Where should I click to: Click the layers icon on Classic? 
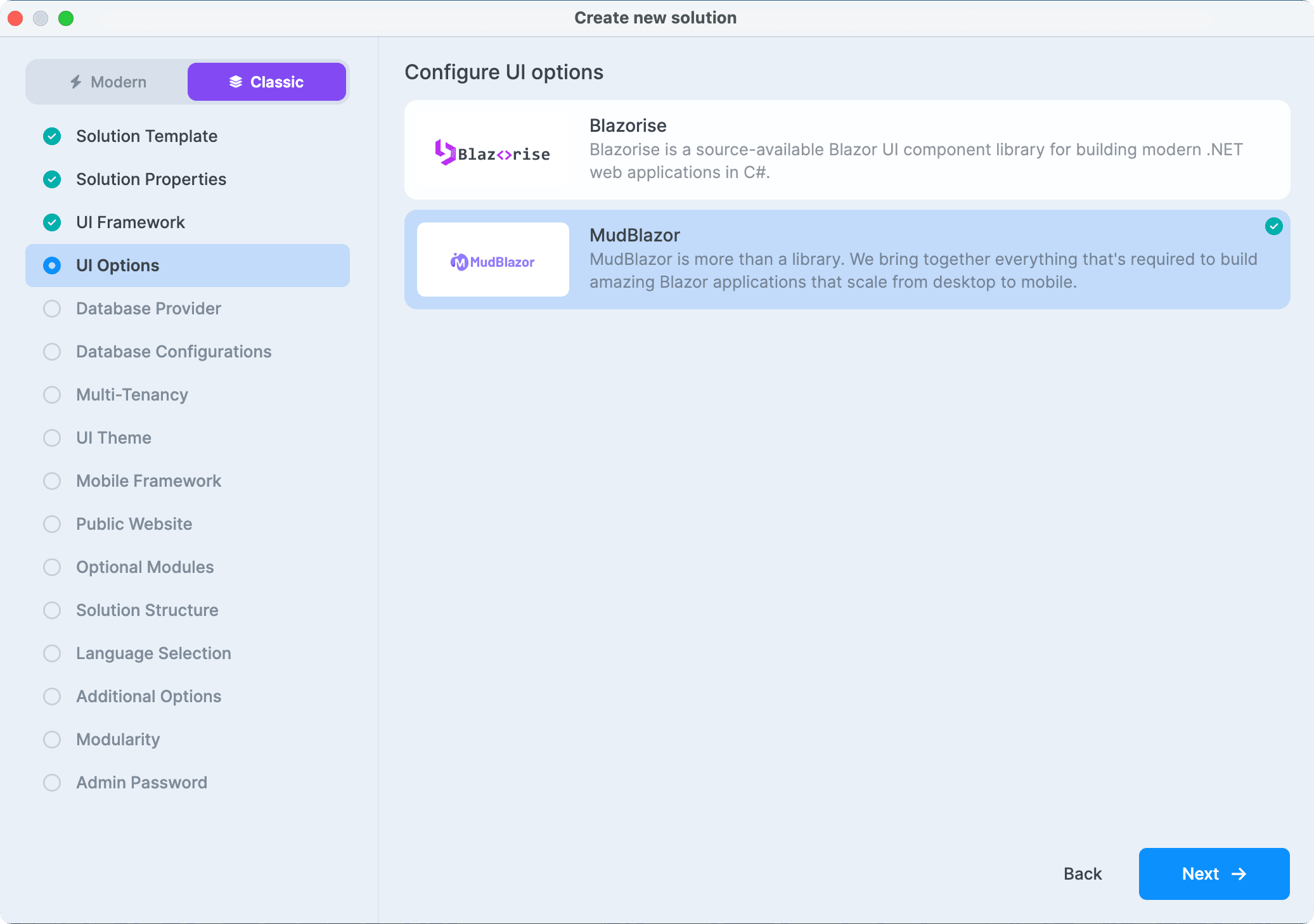tap(236, 82)
